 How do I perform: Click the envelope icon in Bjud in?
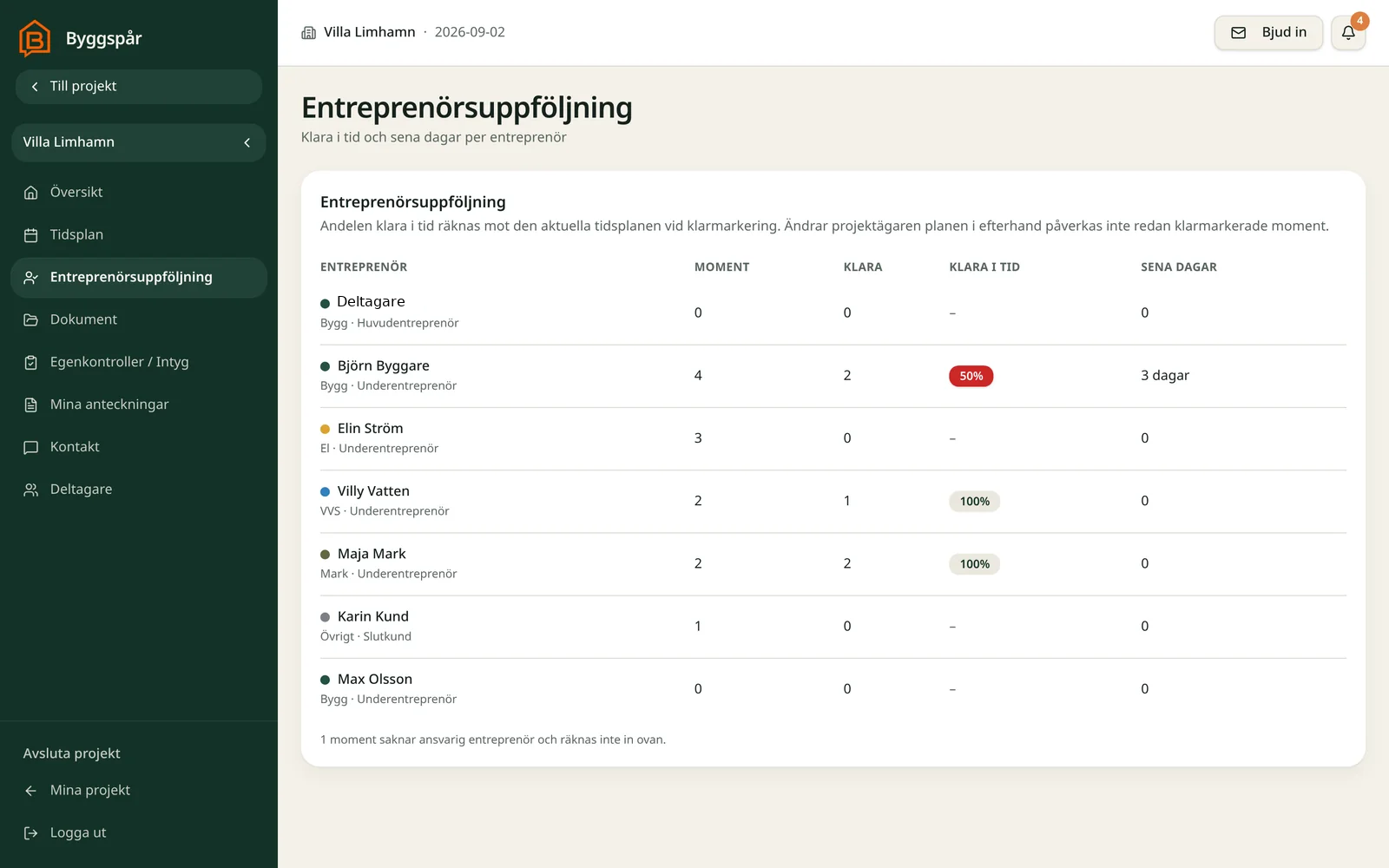tap(1239, 33)
